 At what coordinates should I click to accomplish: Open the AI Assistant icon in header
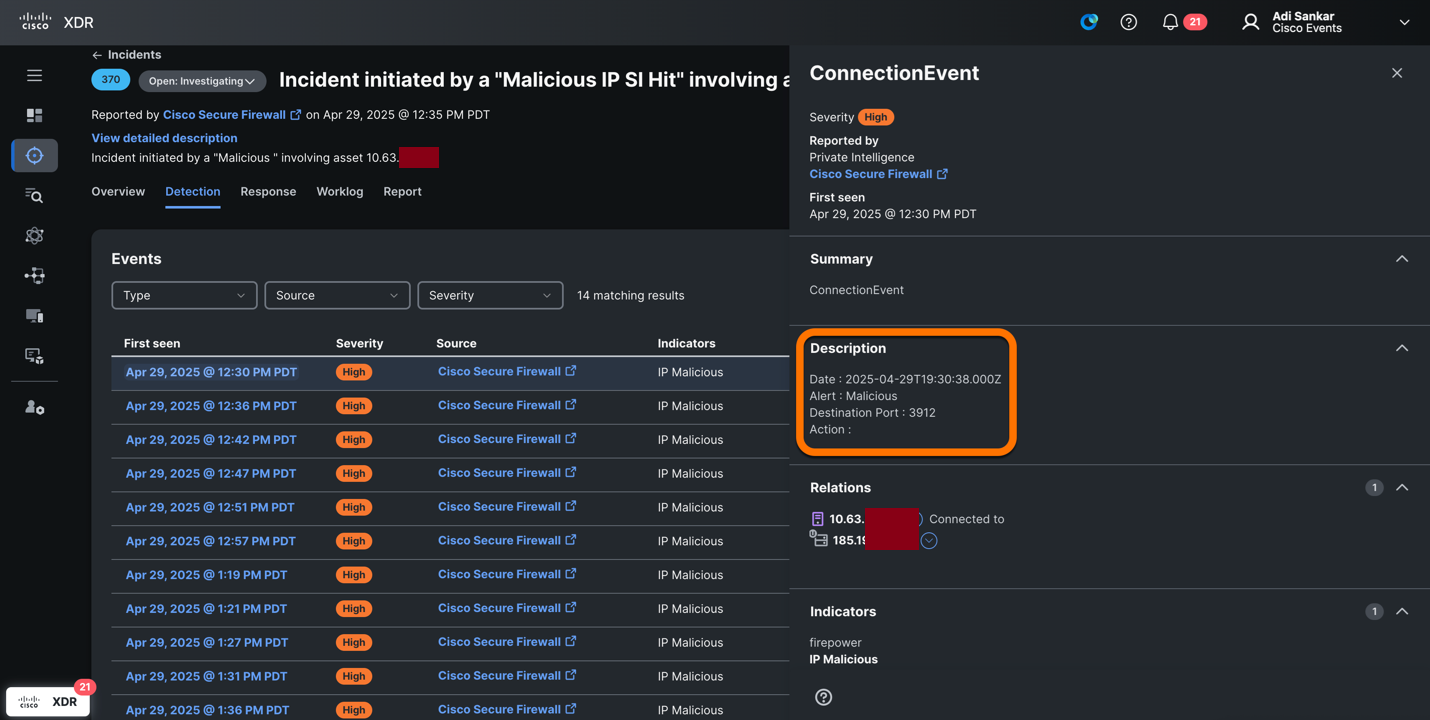(1089, 22)
